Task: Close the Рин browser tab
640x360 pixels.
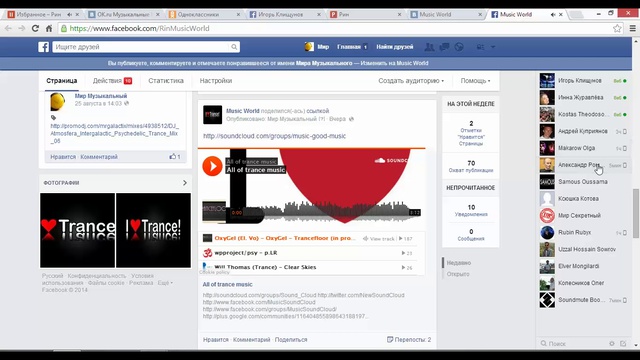Action: (399, 14)
